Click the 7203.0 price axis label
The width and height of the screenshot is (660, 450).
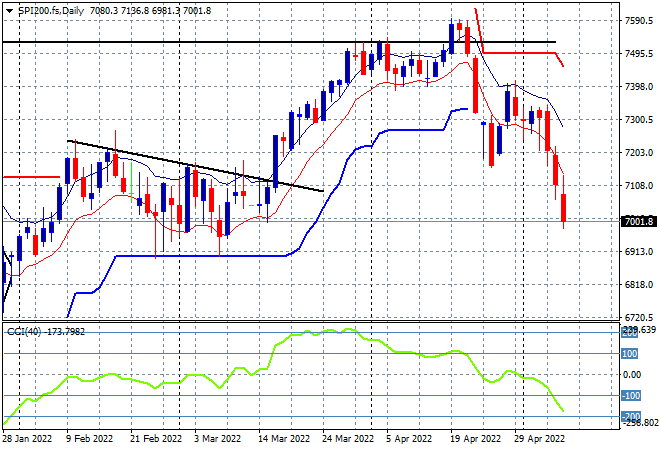tap(639, 152)
